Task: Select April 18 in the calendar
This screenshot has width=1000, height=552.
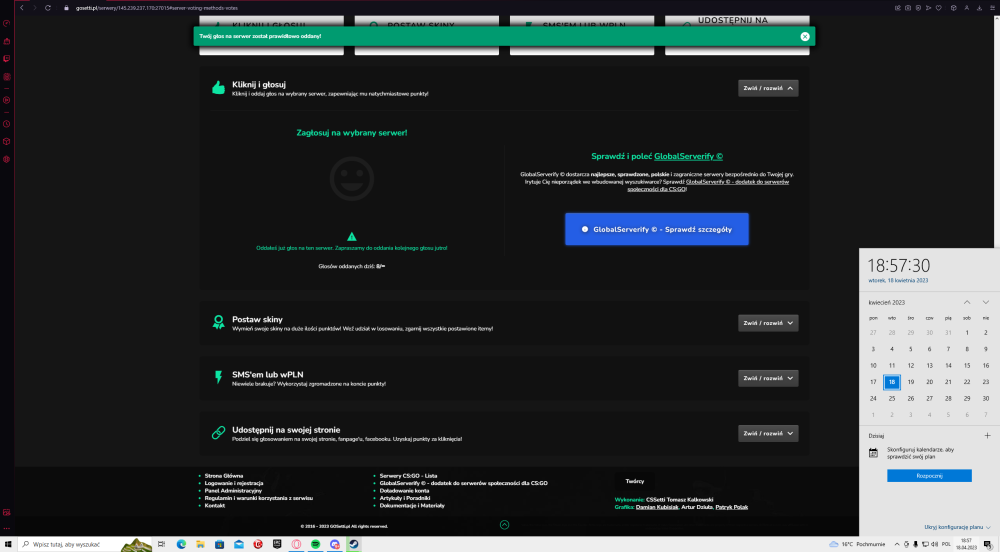Action: tap(892, 382)
